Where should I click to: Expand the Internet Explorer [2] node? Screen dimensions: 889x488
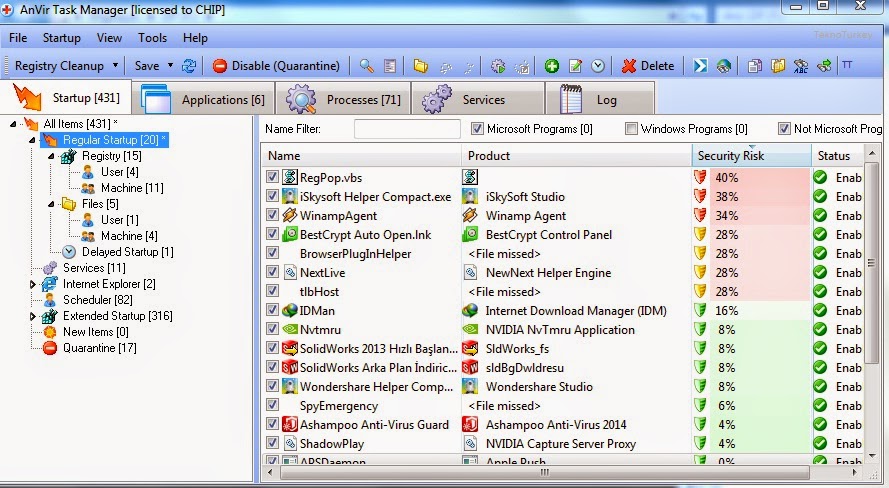(x=32, y=284)
